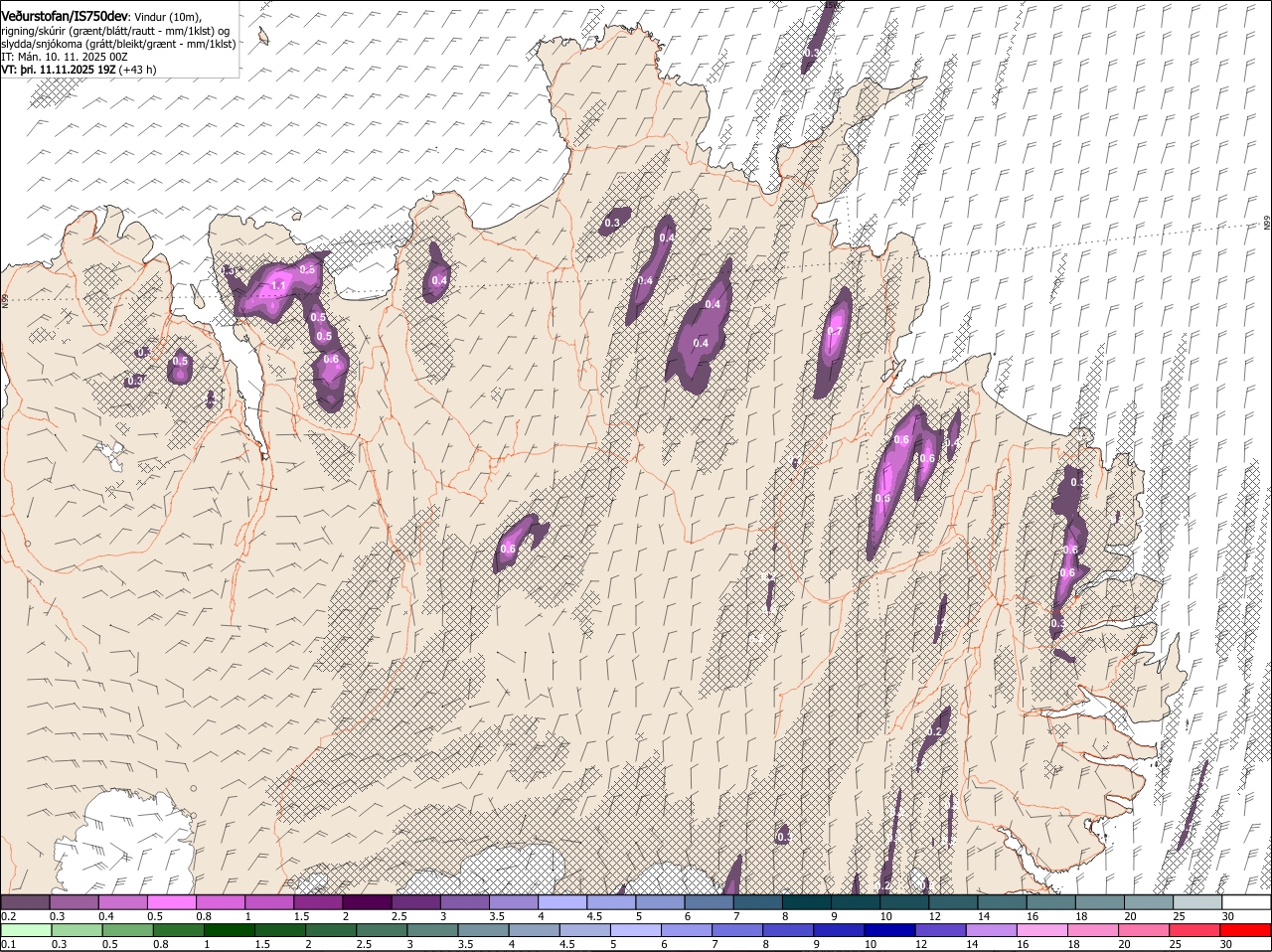Click the 0.4 label in upper legend
The width and height of the screenshot is (1272, 952).
coord(106,916)
